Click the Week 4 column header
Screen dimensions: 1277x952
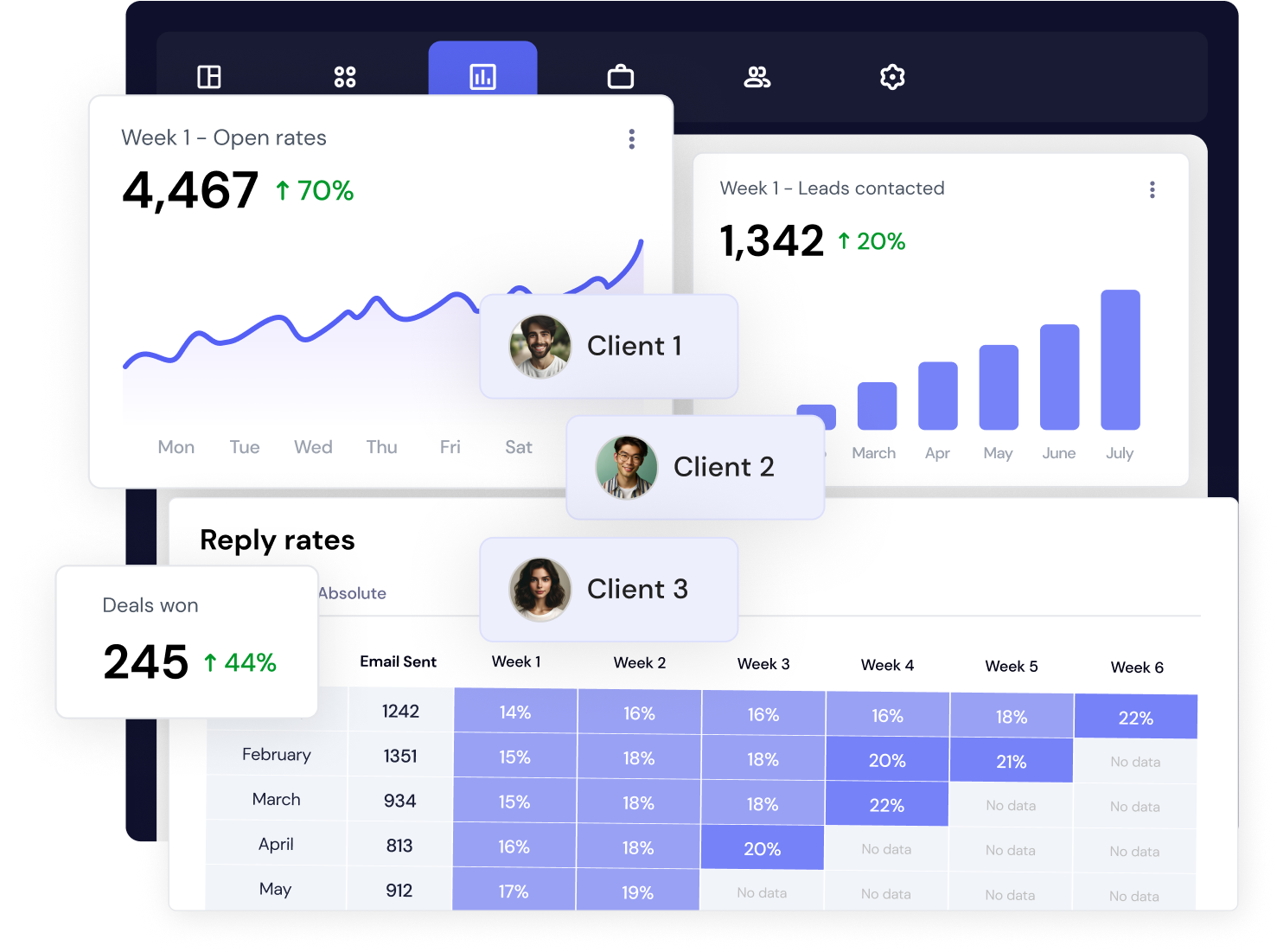tap(887, 665)
